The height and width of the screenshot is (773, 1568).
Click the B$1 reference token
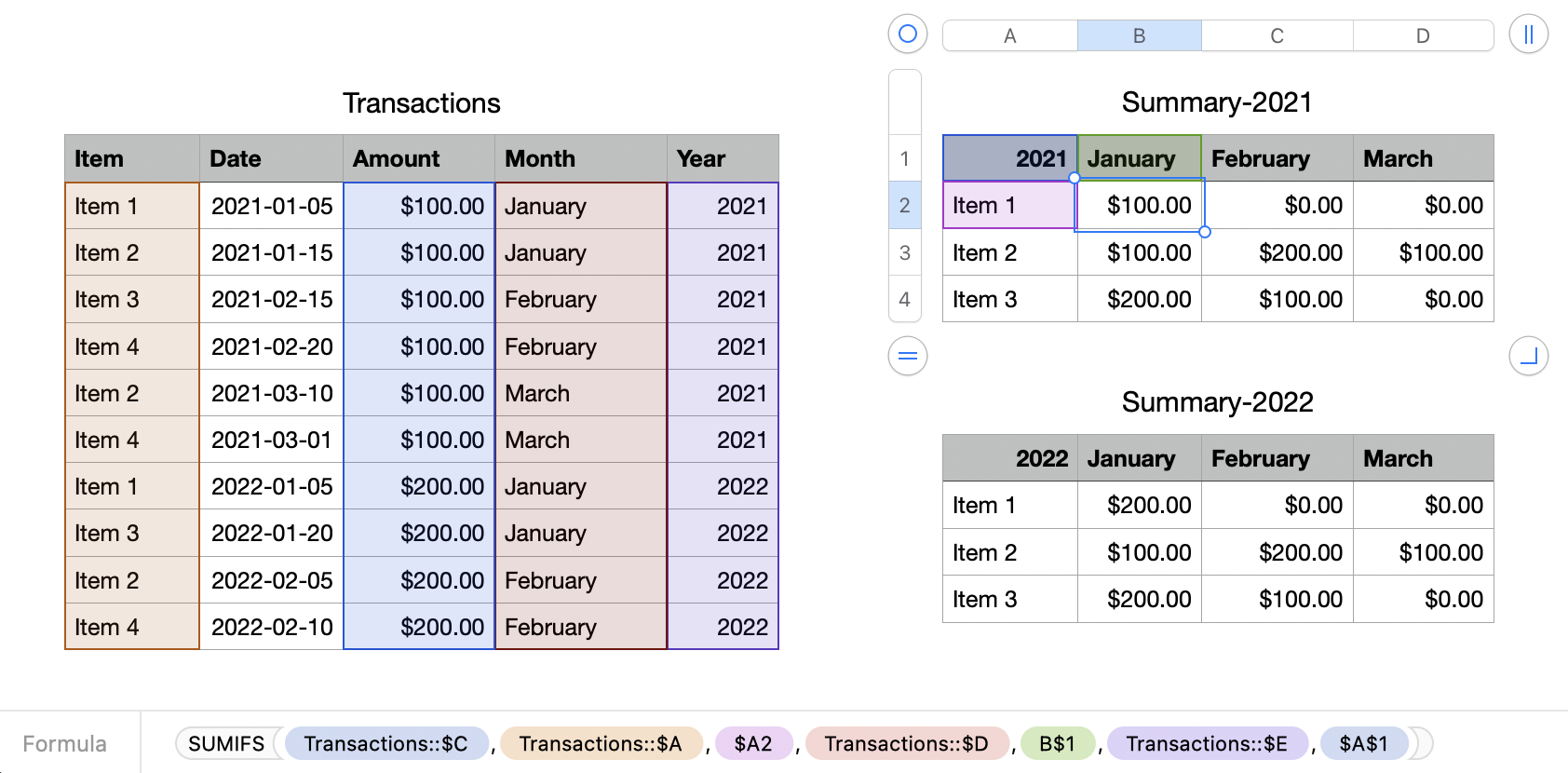1057,743
